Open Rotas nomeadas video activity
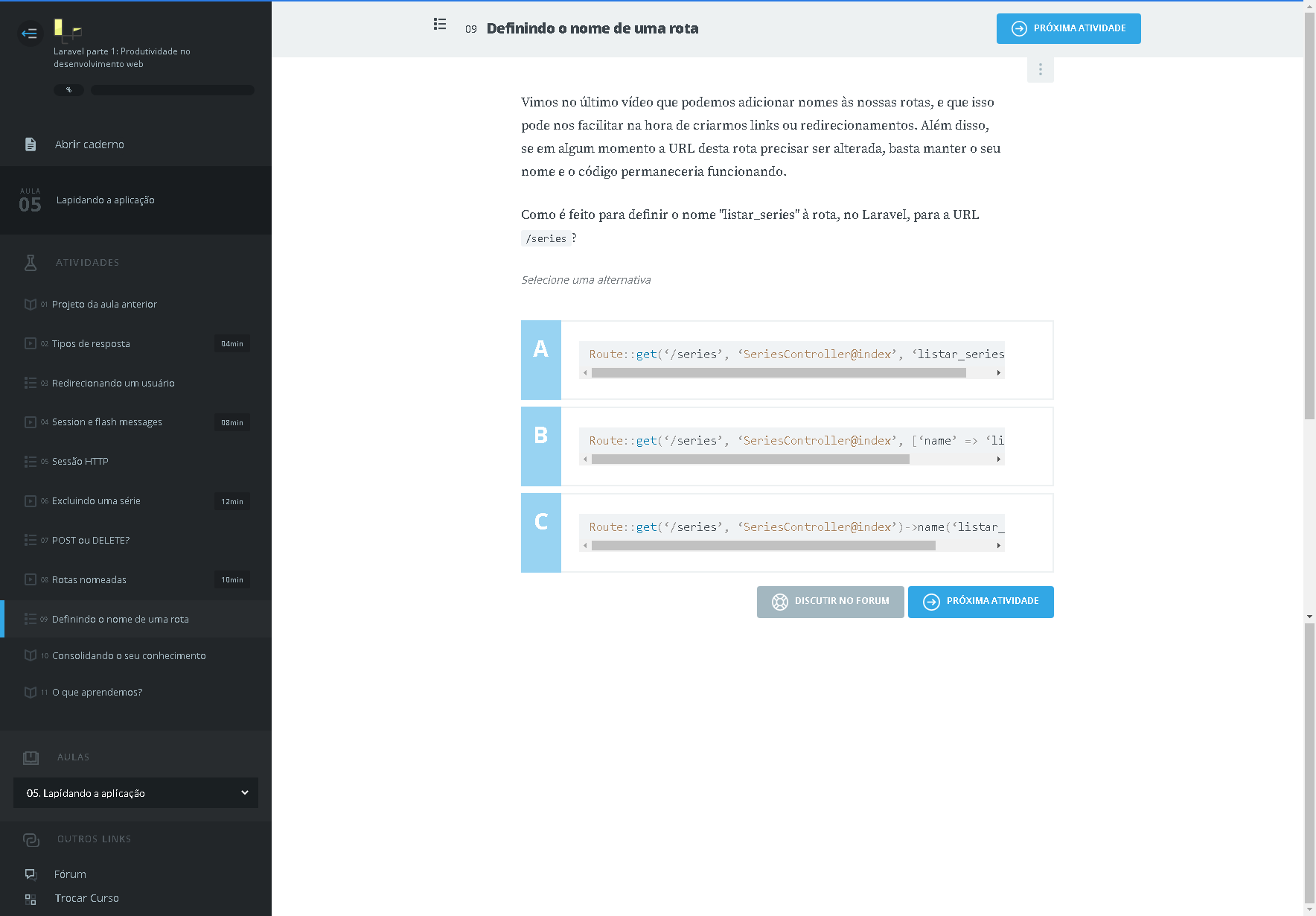This screenshot has width=1316, height=916. (89, 580)
